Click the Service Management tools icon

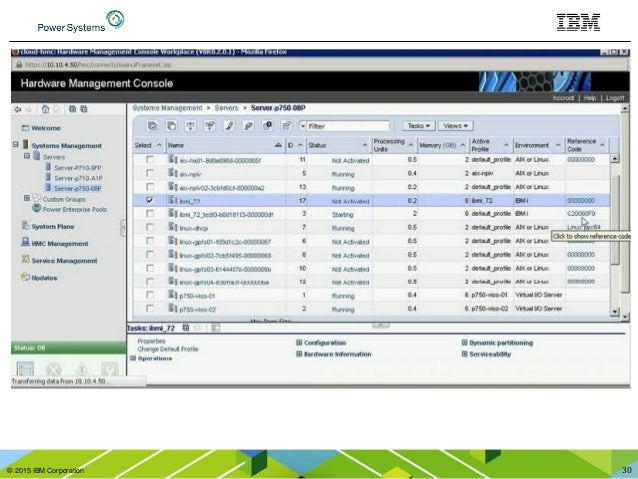(26, 260)
